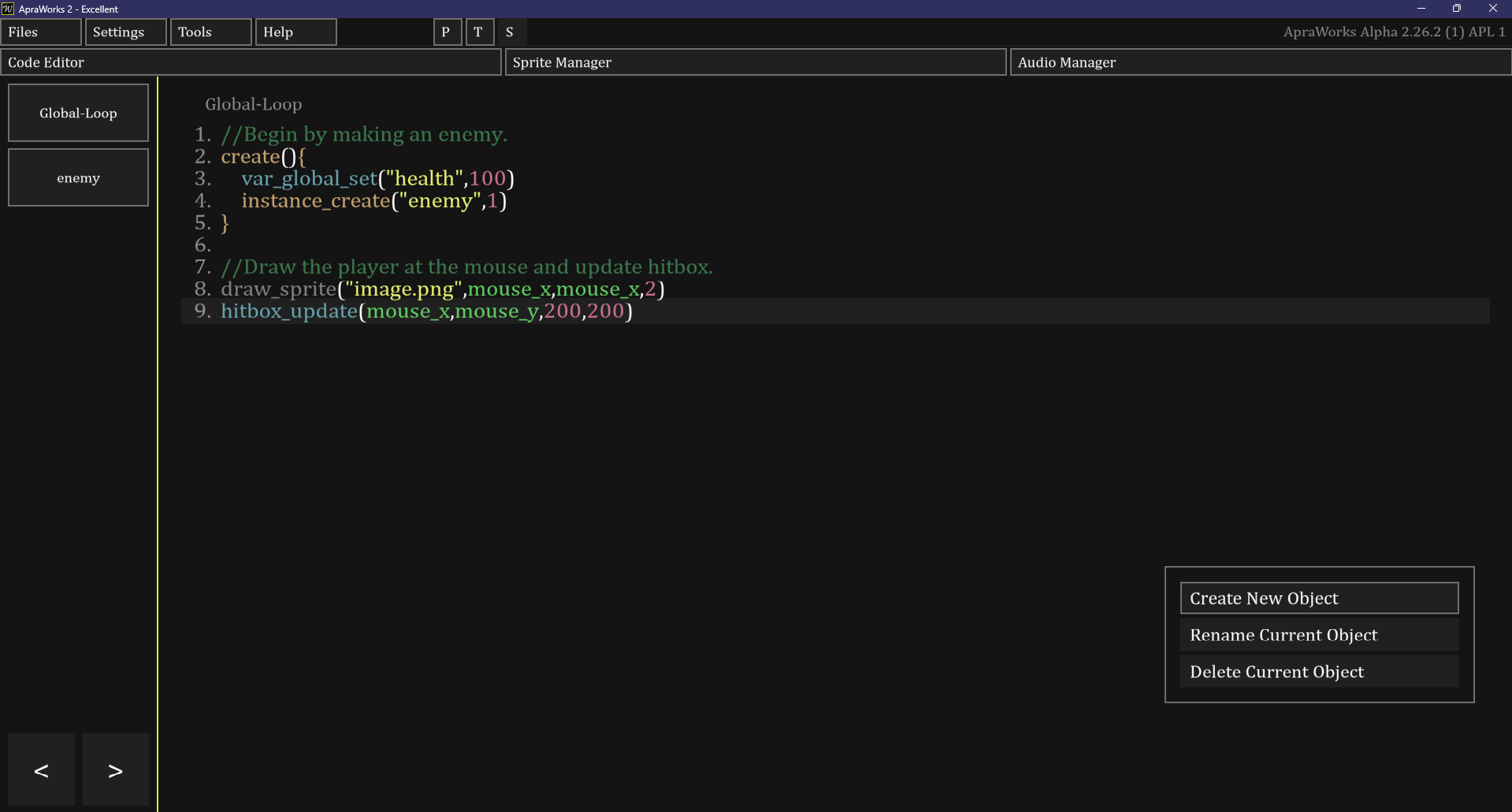Select the Global-Loop object
1512x812 pixels.
click(x=78, y=113)
